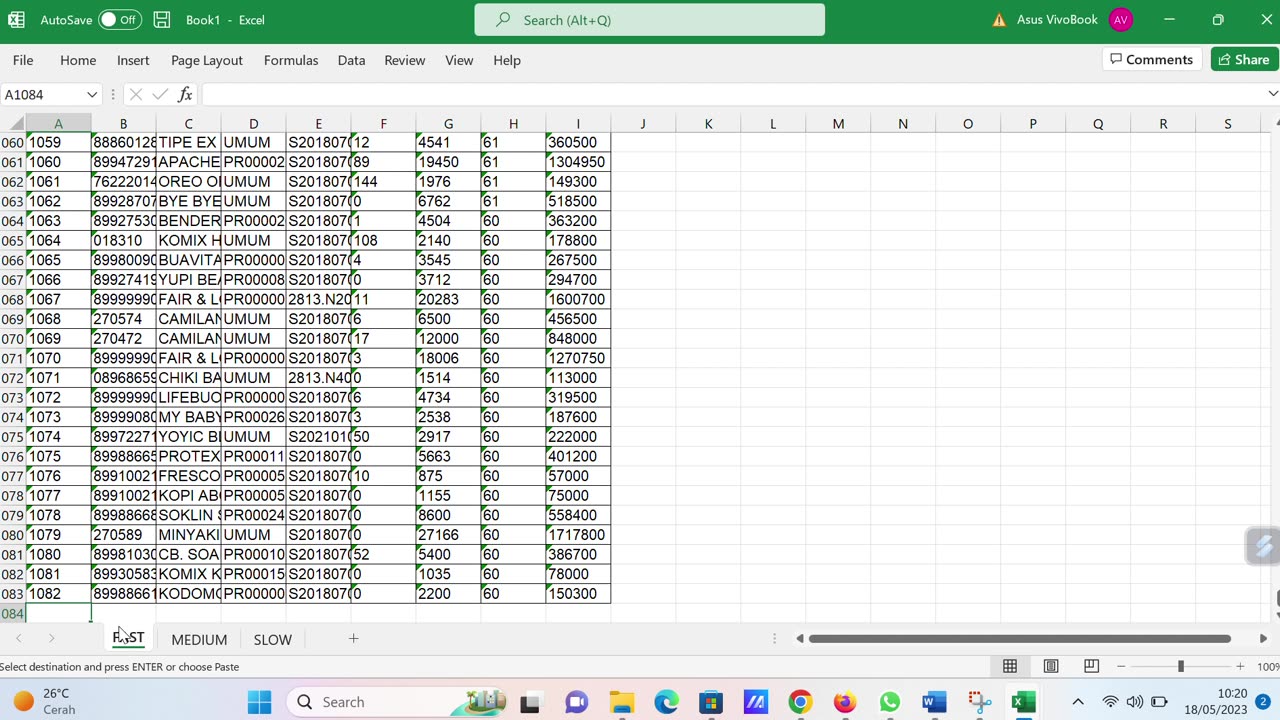Open the Help tab
The width and height of the screenshot is (1280, 720).
507,60
